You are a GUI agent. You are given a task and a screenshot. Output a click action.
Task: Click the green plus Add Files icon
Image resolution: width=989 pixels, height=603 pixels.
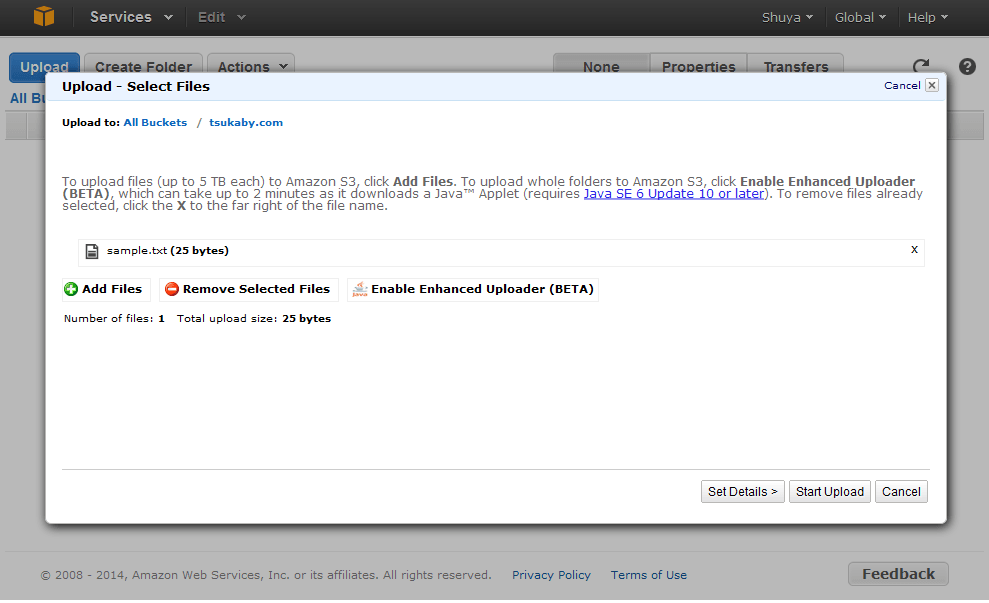point(71,289)
